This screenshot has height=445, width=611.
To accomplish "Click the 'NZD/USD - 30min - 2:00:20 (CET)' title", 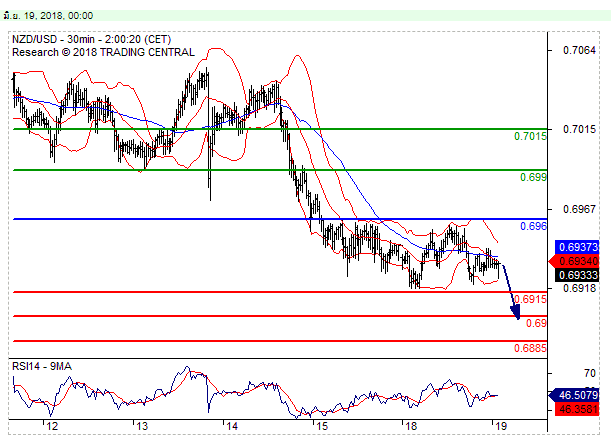I will (92, 39).
